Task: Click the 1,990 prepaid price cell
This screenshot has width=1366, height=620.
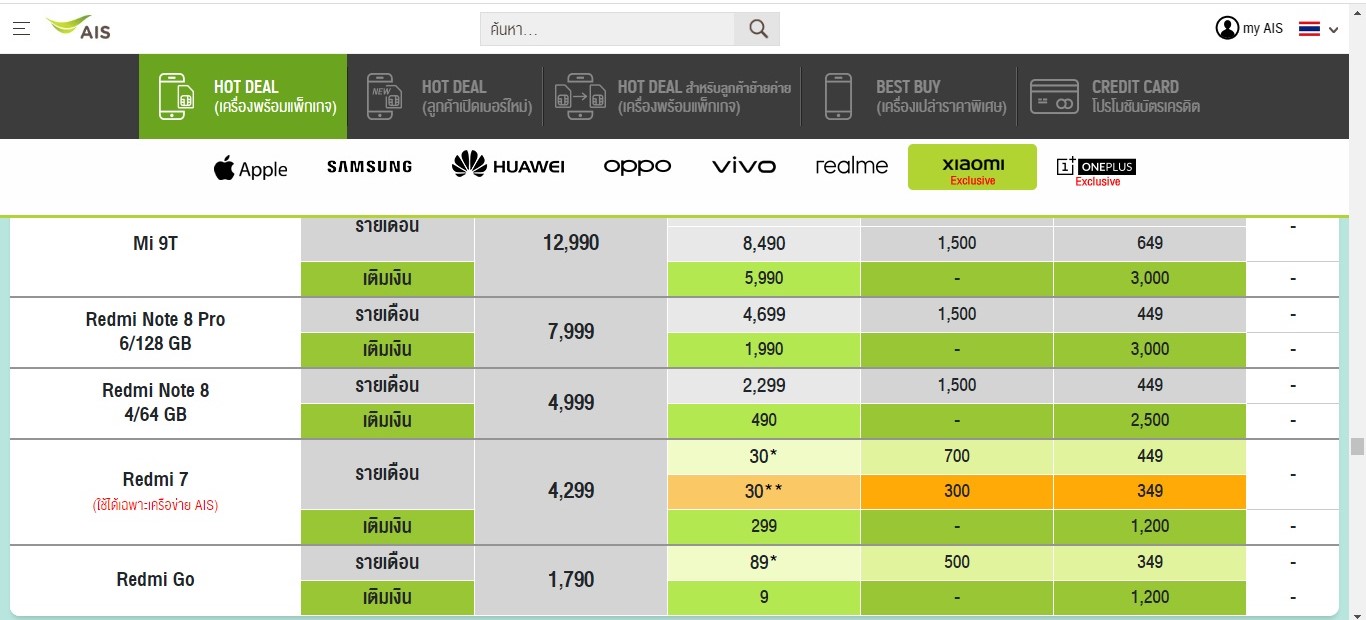Action: click(x=764, y=350)
